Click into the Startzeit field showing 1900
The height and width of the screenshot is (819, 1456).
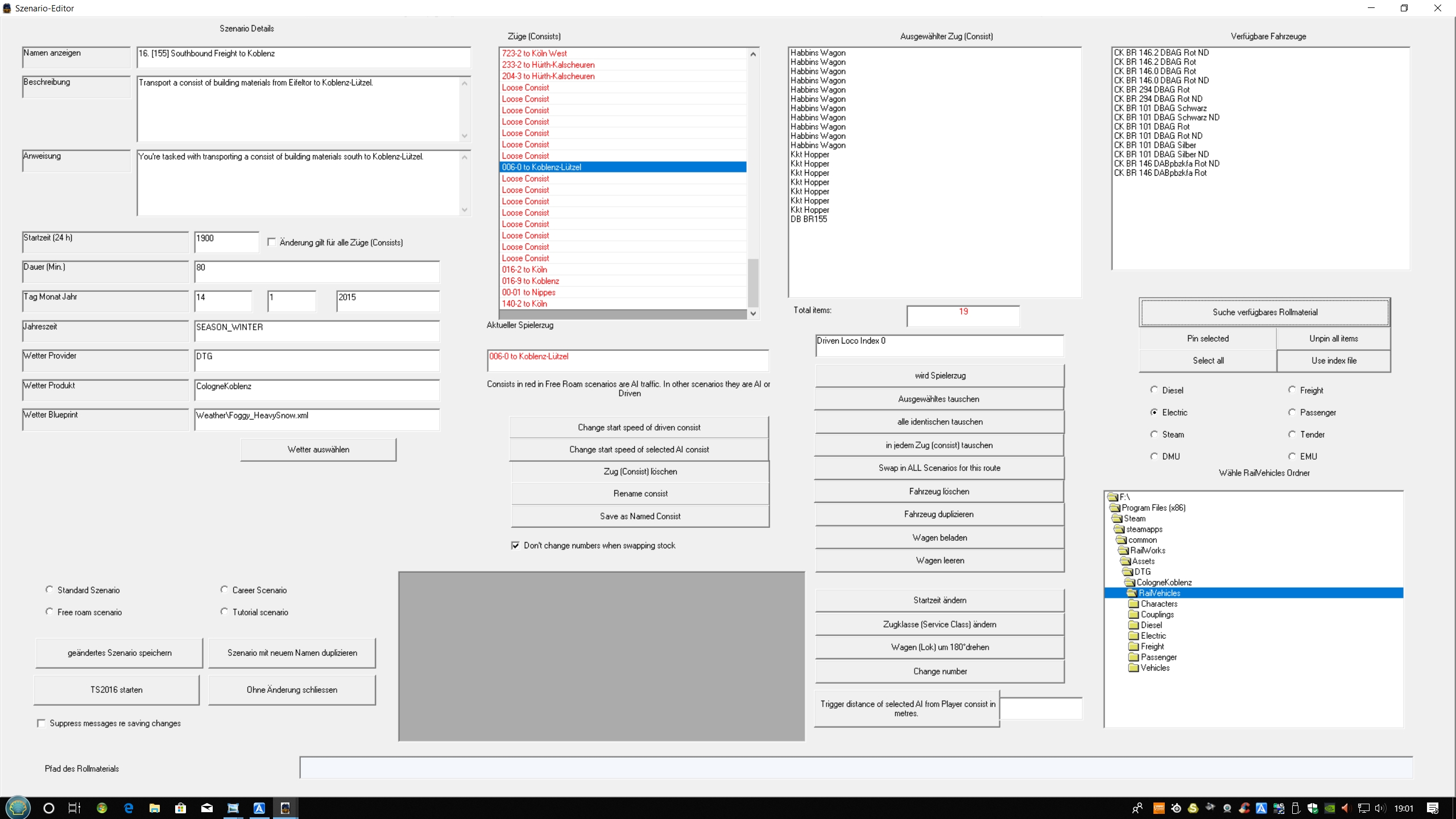[226, 242]
